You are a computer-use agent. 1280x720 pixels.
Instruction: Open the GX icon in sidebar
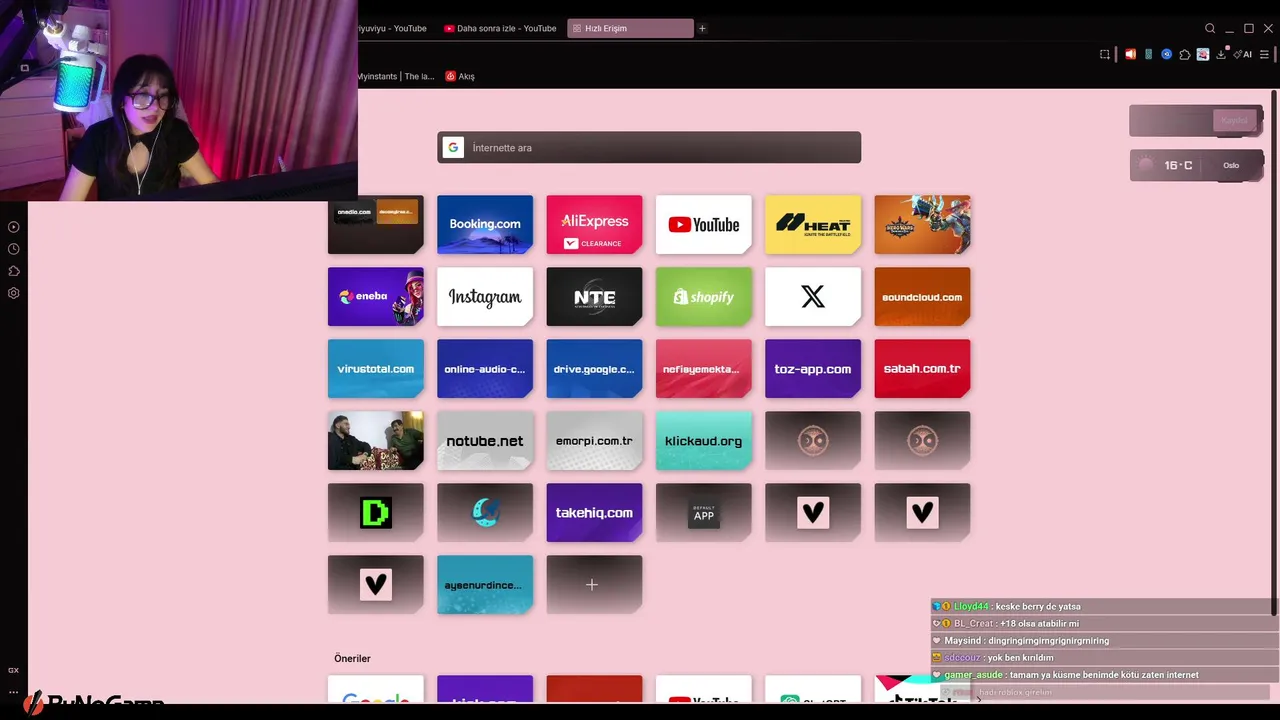pyautogui.click(x=14, y=670)
